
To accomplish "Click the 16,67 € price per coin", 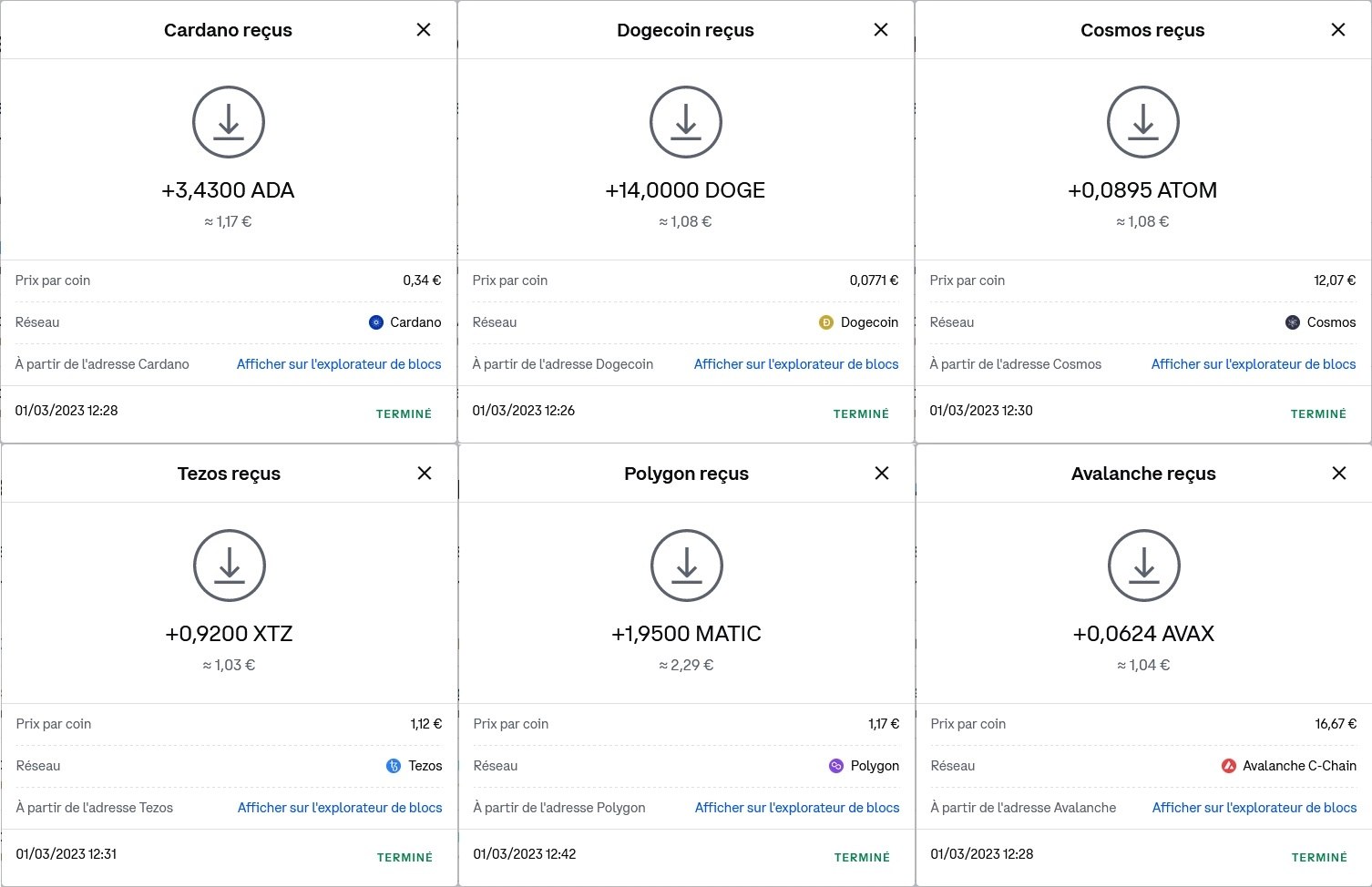I will [1336, 724].
